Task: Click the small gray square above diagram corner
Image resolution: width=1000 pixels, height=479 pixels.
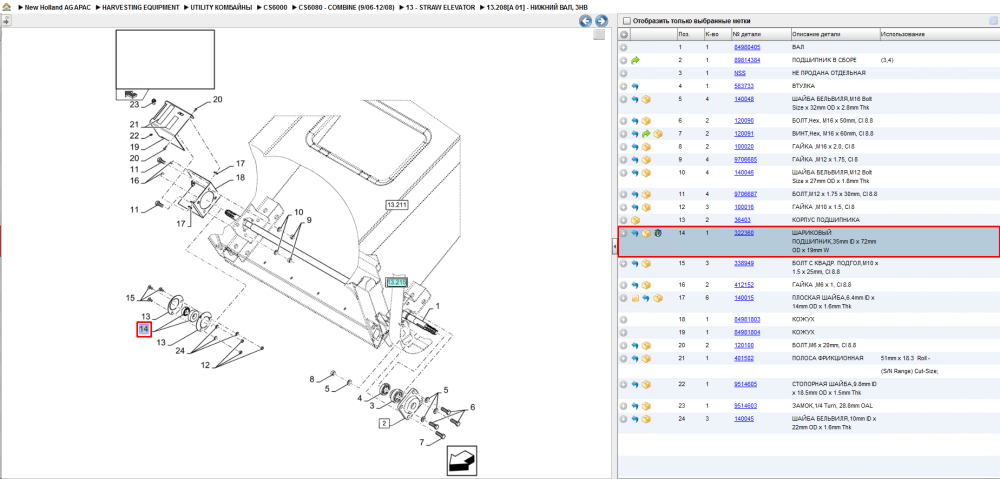Action: click(598, 35)
